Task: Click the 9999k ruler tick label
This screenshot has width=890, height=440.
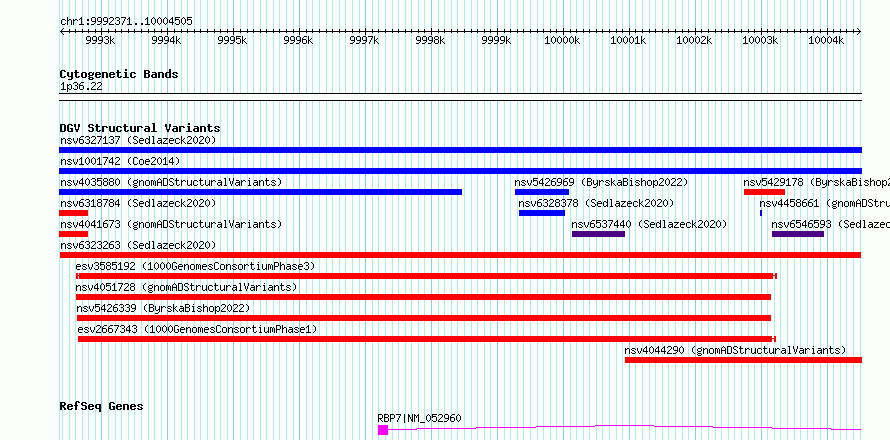Action: (497, 40)
